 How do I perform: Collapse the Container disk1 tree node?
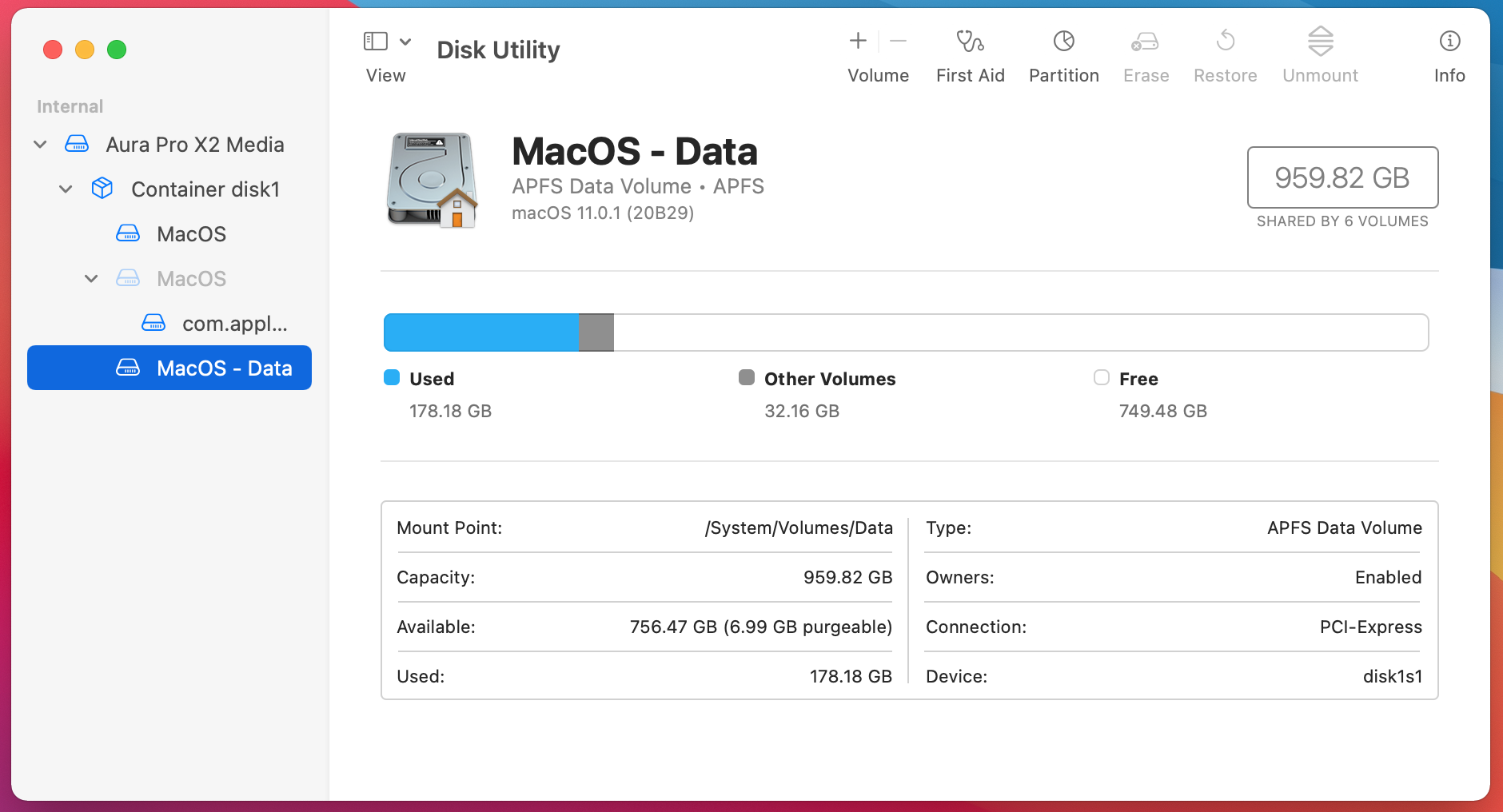66,189
